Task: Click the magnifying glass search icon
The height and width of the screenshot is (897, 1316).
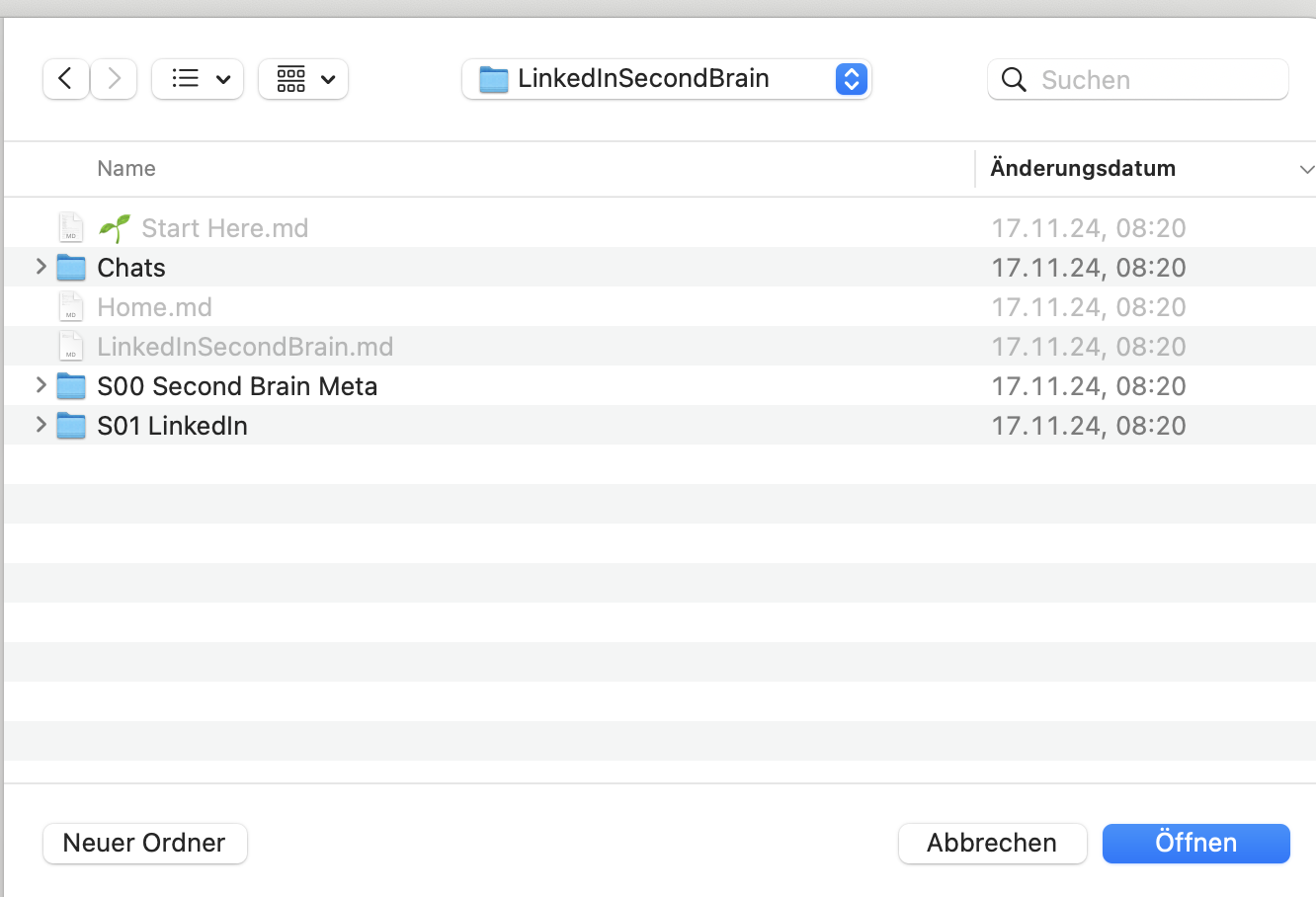Action: tap(1014, 80)
